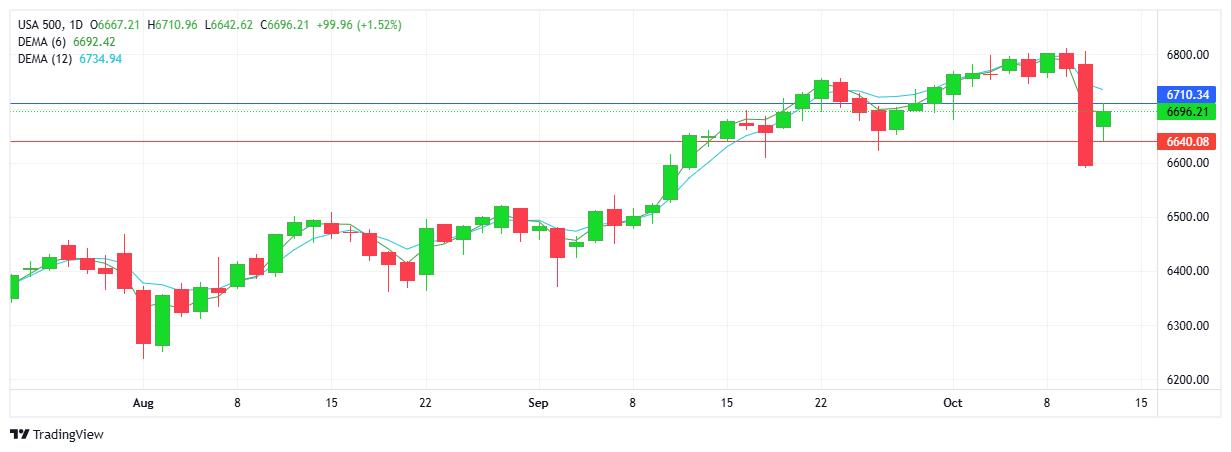Screen dimensions: 1231x452
Task: Click the Oct label on the time axis
Action: coord(953,403)
